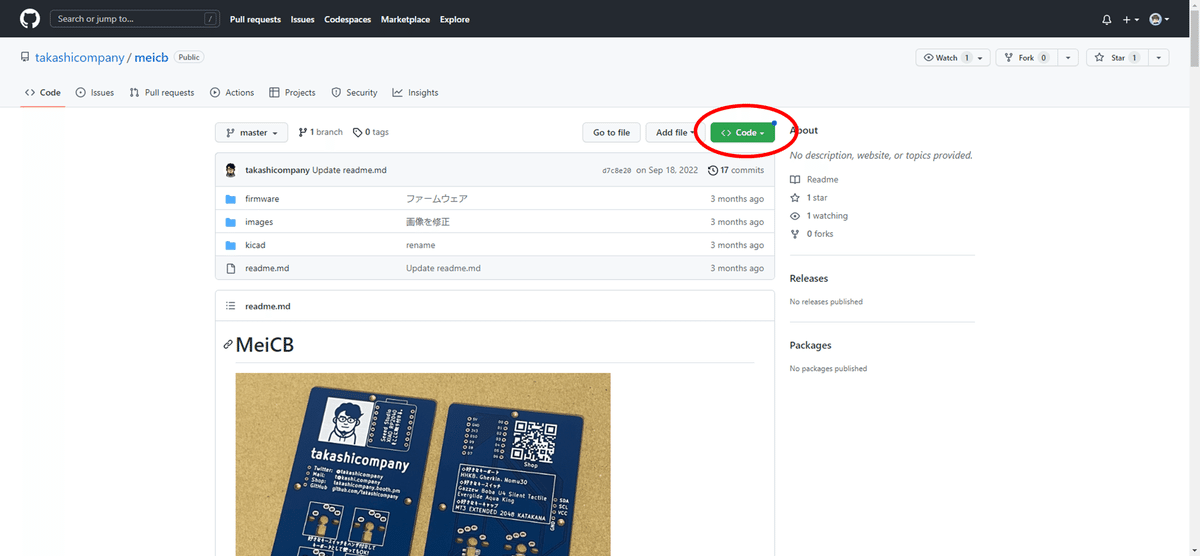Open the green Code dropdown button
1200x556 pixels.
point(742,132)
